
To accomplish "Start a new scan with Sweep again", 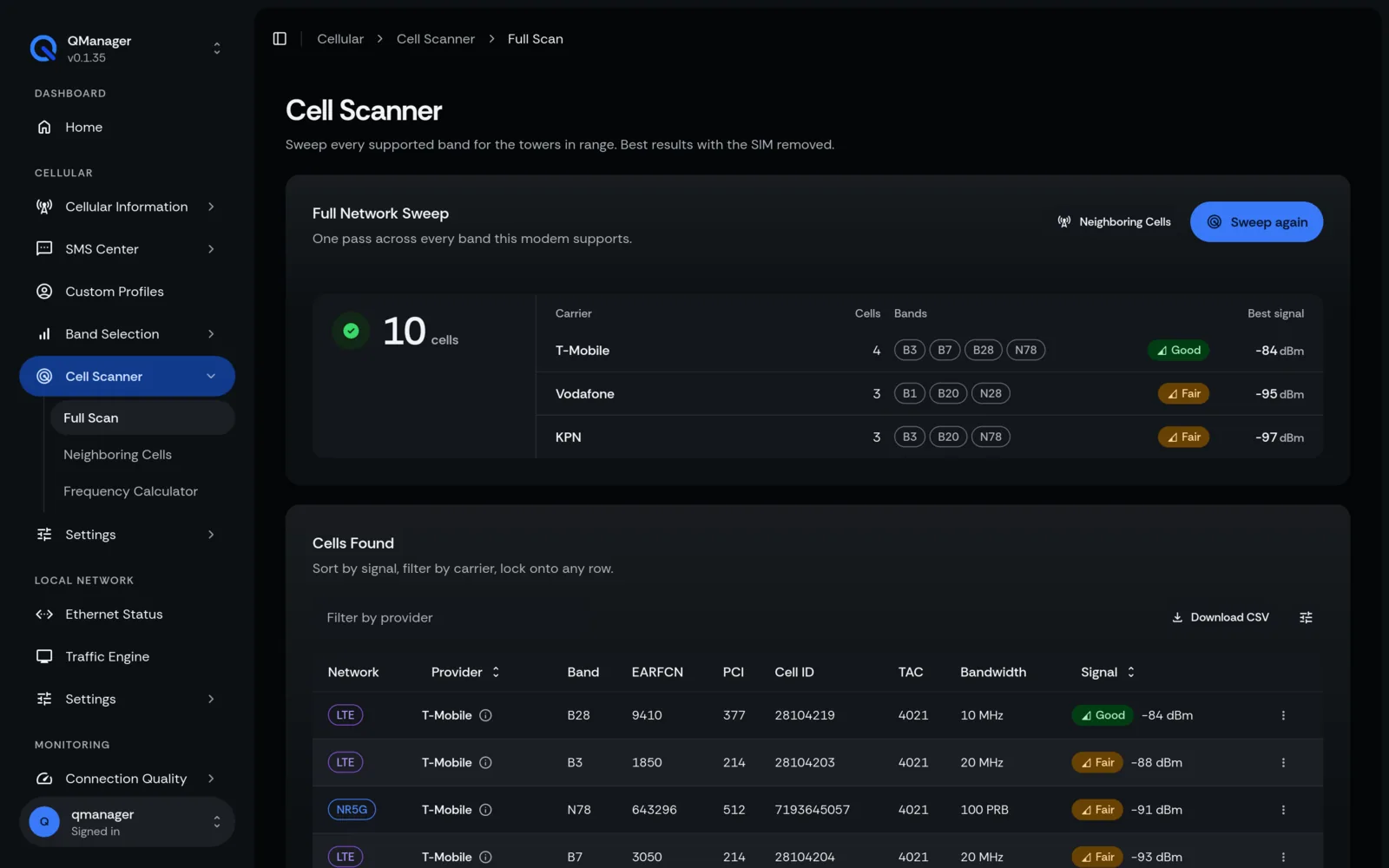I will [1256, 222].
